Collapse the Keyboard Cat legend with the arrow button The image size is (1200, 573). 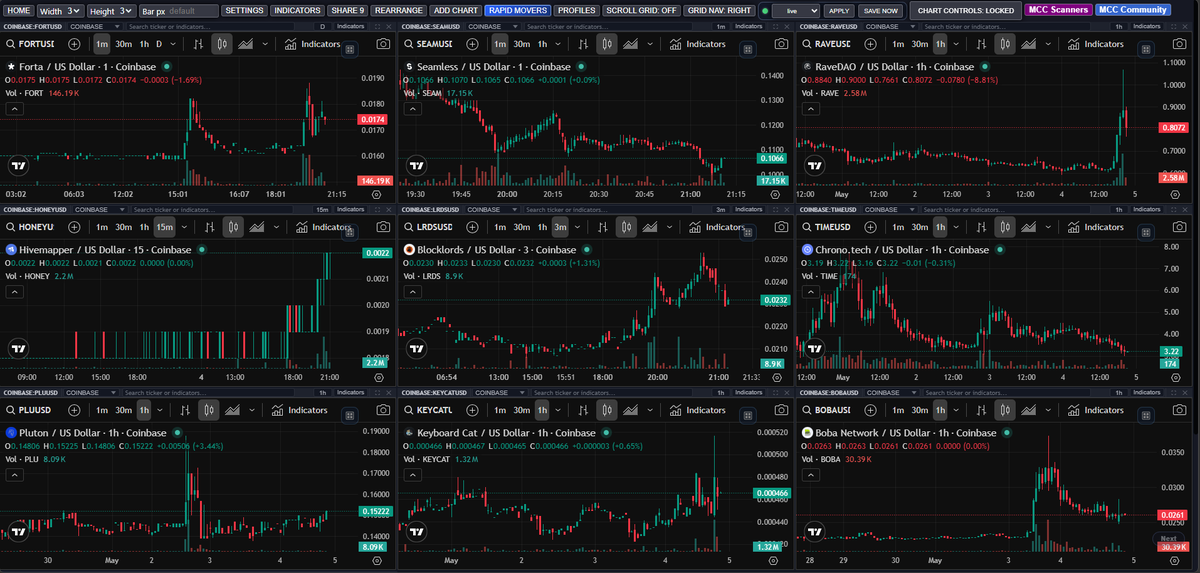coord(411,475)
